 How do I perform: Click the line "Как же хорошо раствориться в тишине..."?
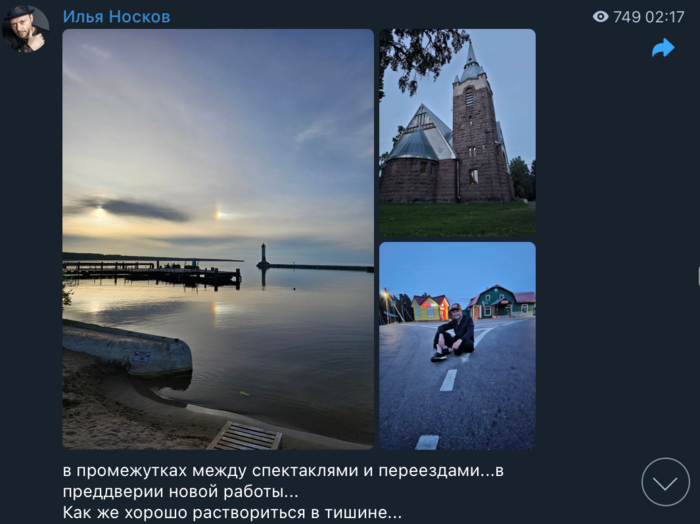pyautogui.click(x=232, y=512)
